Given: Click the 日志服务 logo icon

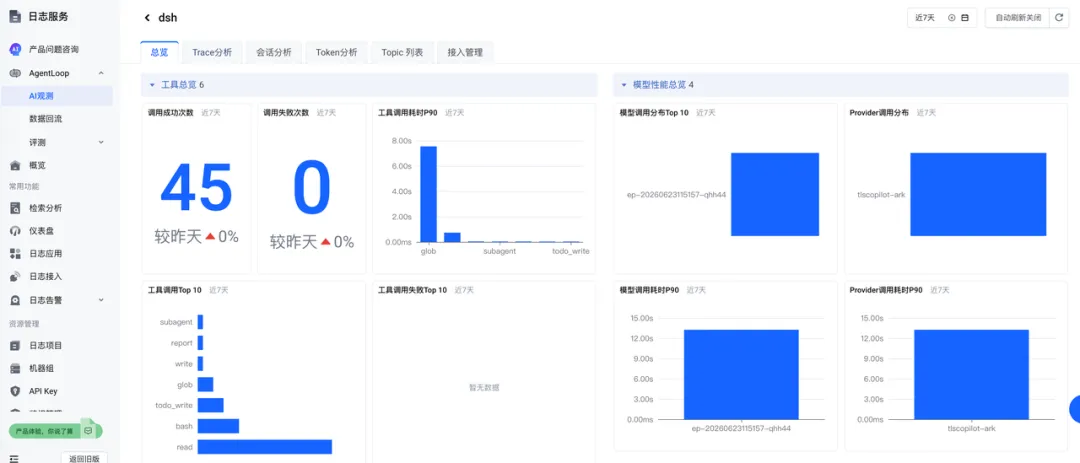Looking at the screenshot, I should [x=15, y=17].
